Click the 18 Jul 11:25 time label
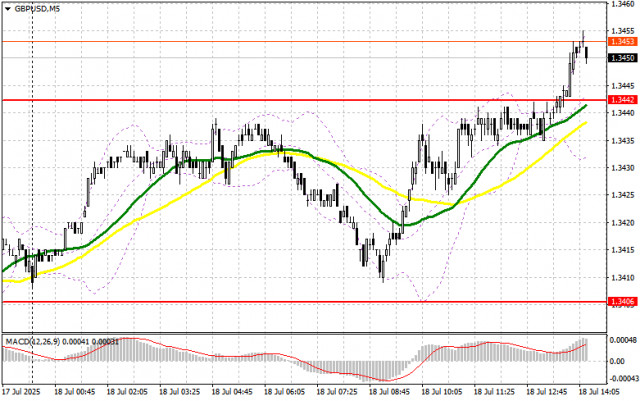The height and width of the screenshot is (401, 640). pyautogui.click(x=494, y=392)
